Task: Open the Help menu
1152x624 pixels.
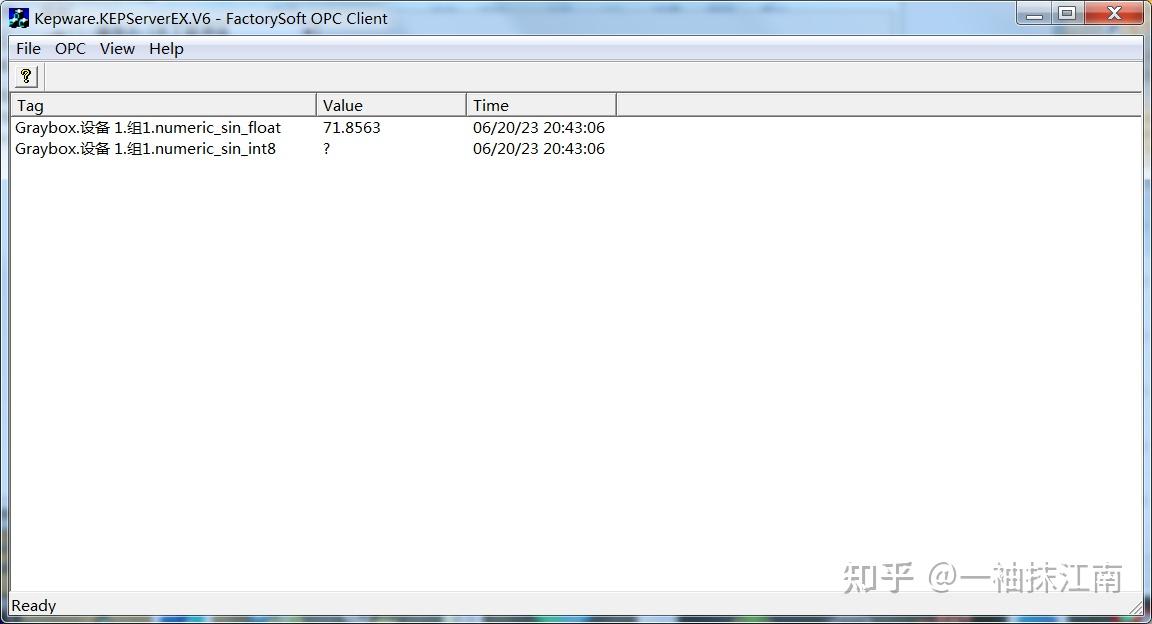Action: 165,48
